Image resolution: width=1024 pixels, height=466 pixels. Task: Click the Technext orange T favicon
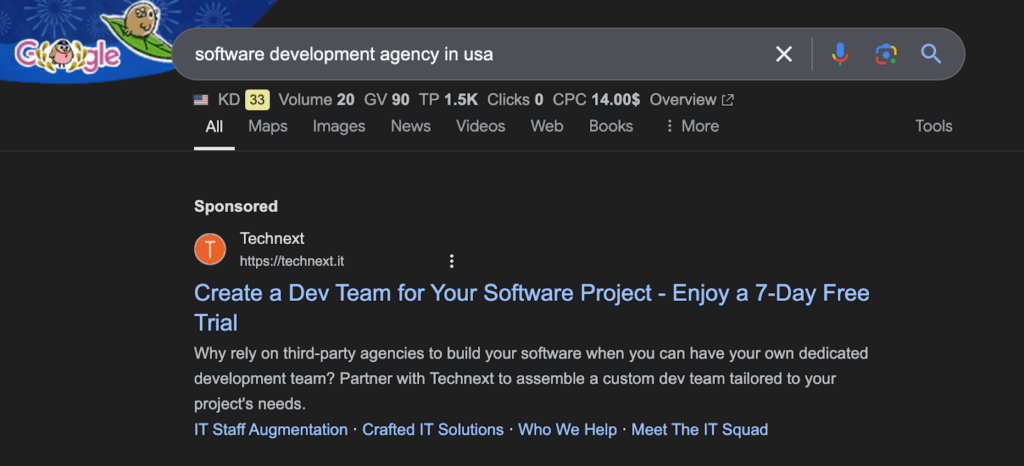[x=210, y=249]
